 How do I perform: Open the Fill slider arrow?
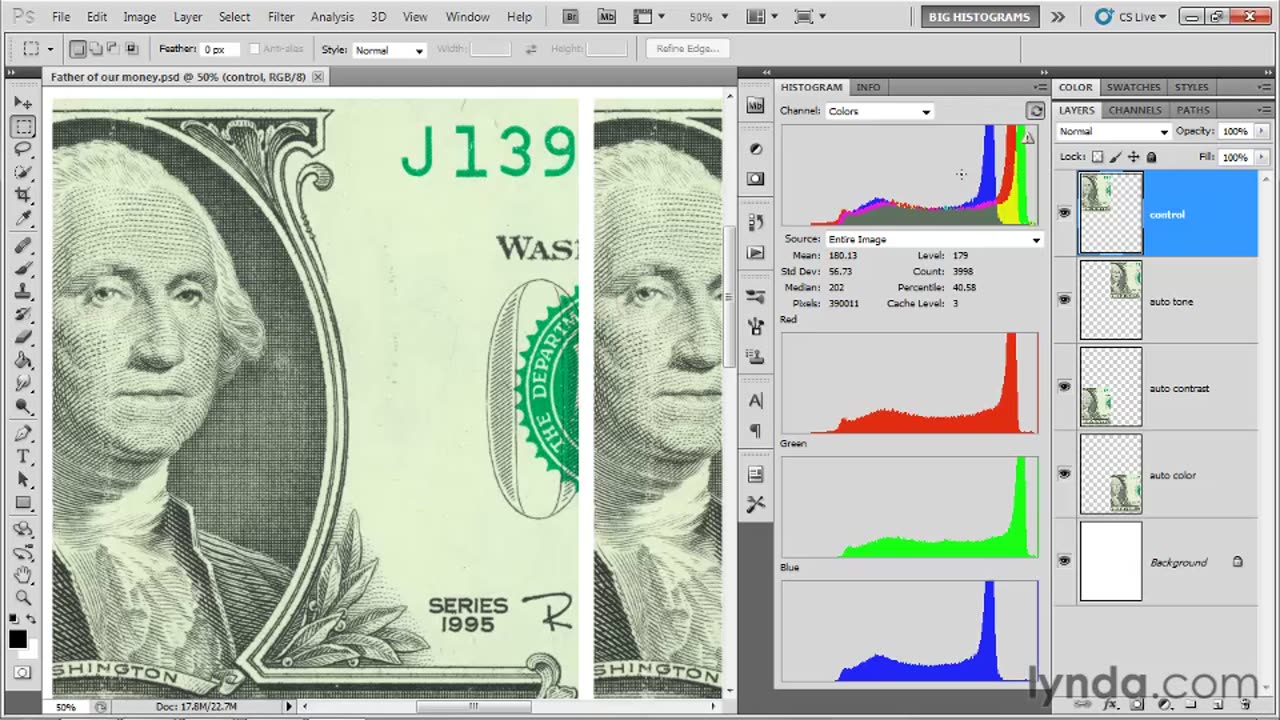1260,157
